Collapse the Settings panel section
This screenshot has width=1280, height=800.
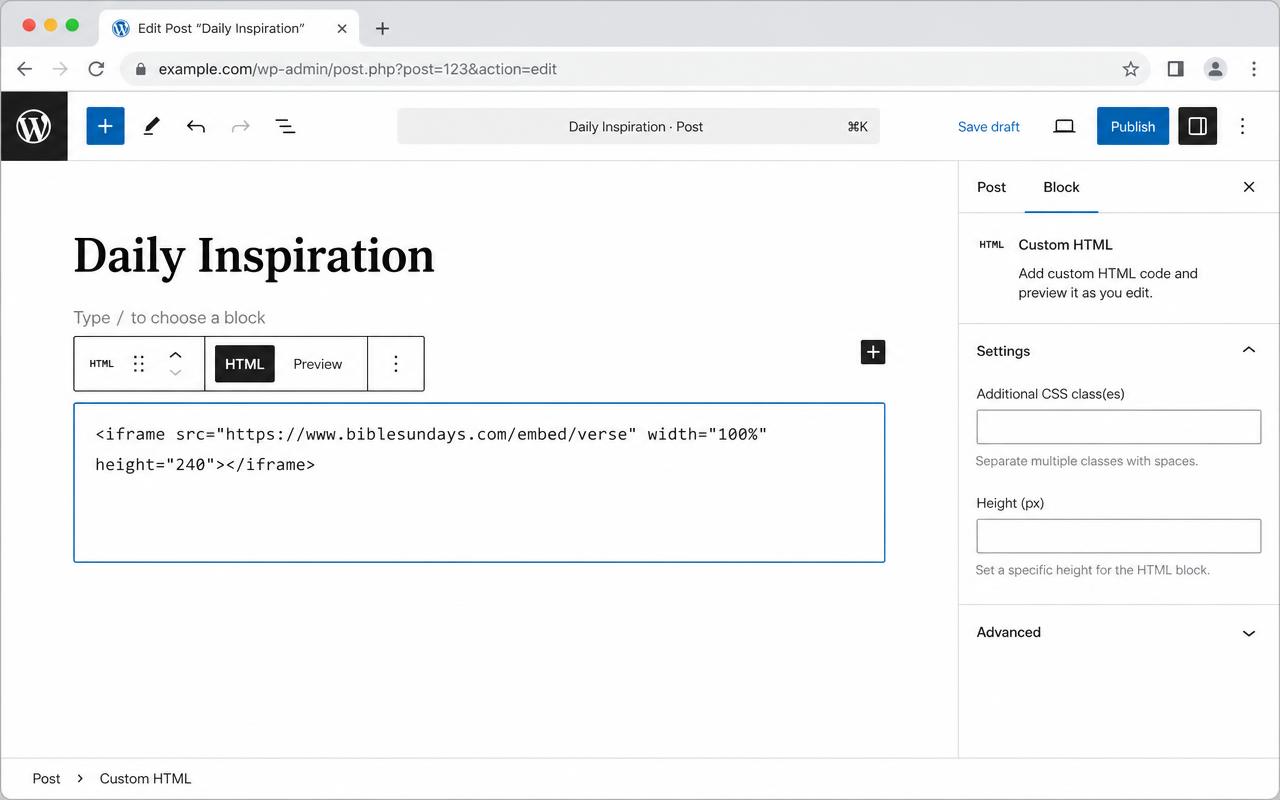pyautogui.click(x=1119, y=351)
